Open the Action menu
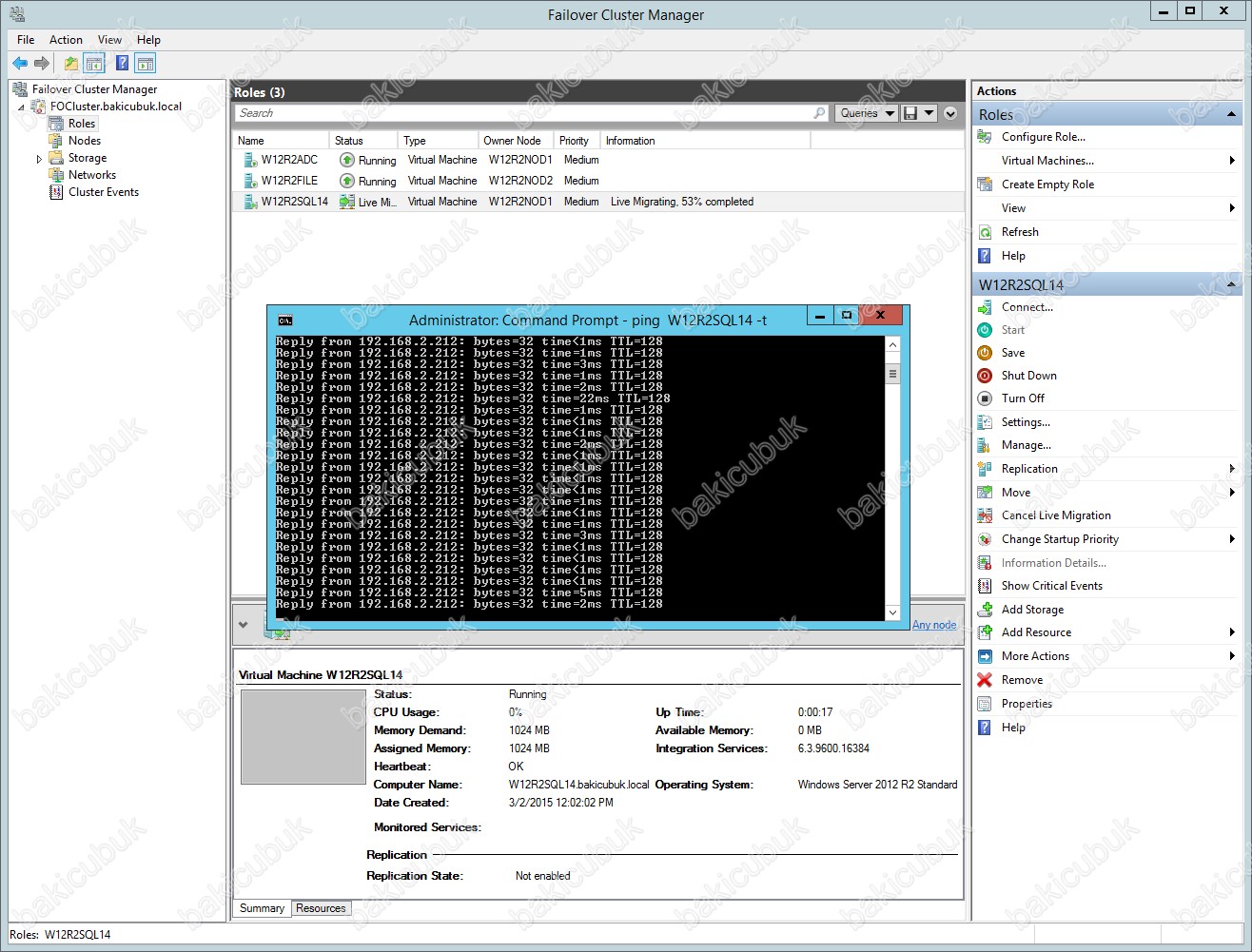Image resolution: width=1252 pixels, height=952 pixels. 66,40
